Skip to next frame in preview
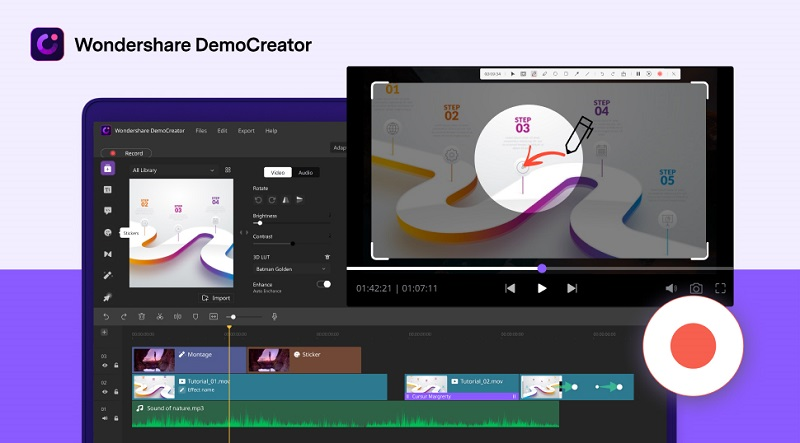The height and width of the screenshot is (443, 800). click(x=572, y=288)
